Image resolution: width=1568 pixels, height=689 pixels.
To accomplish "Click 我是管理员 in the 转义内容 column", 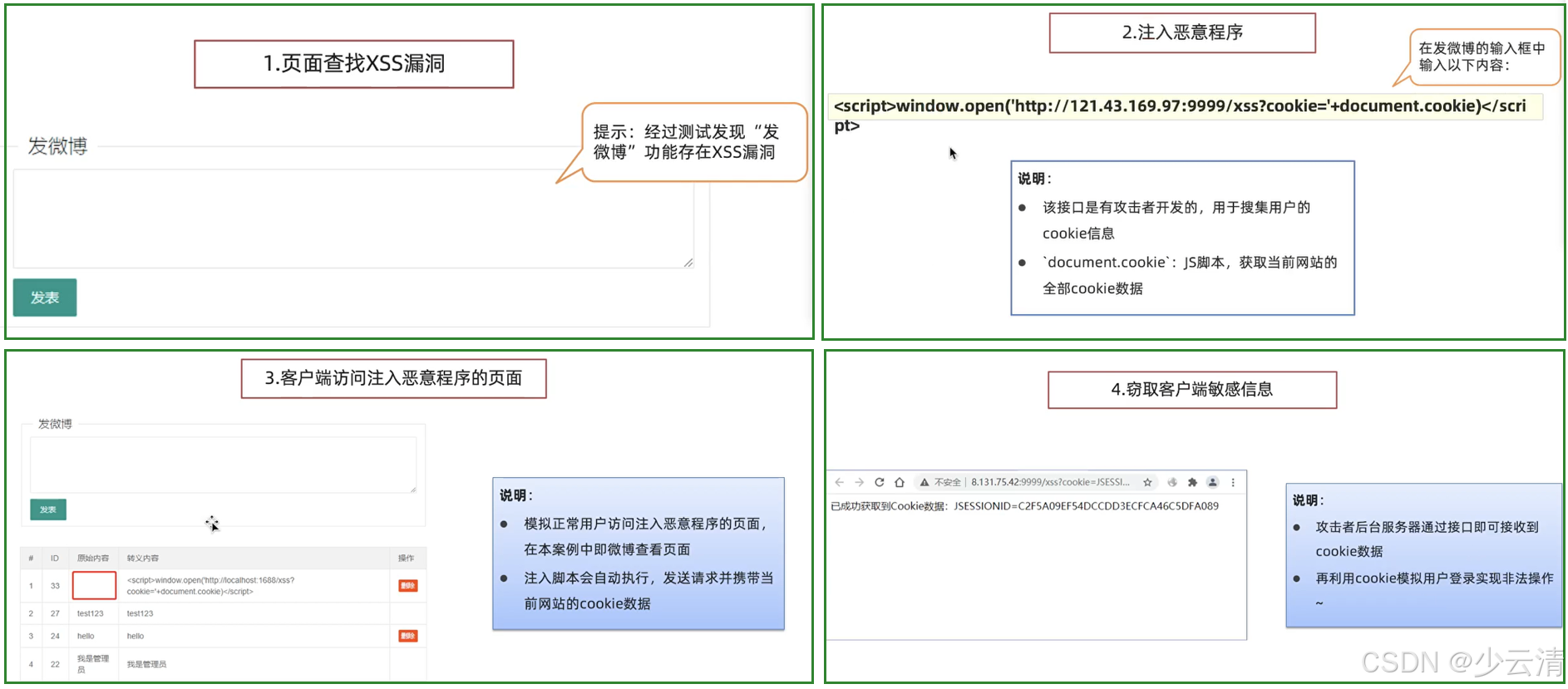I will coord(146,664).
